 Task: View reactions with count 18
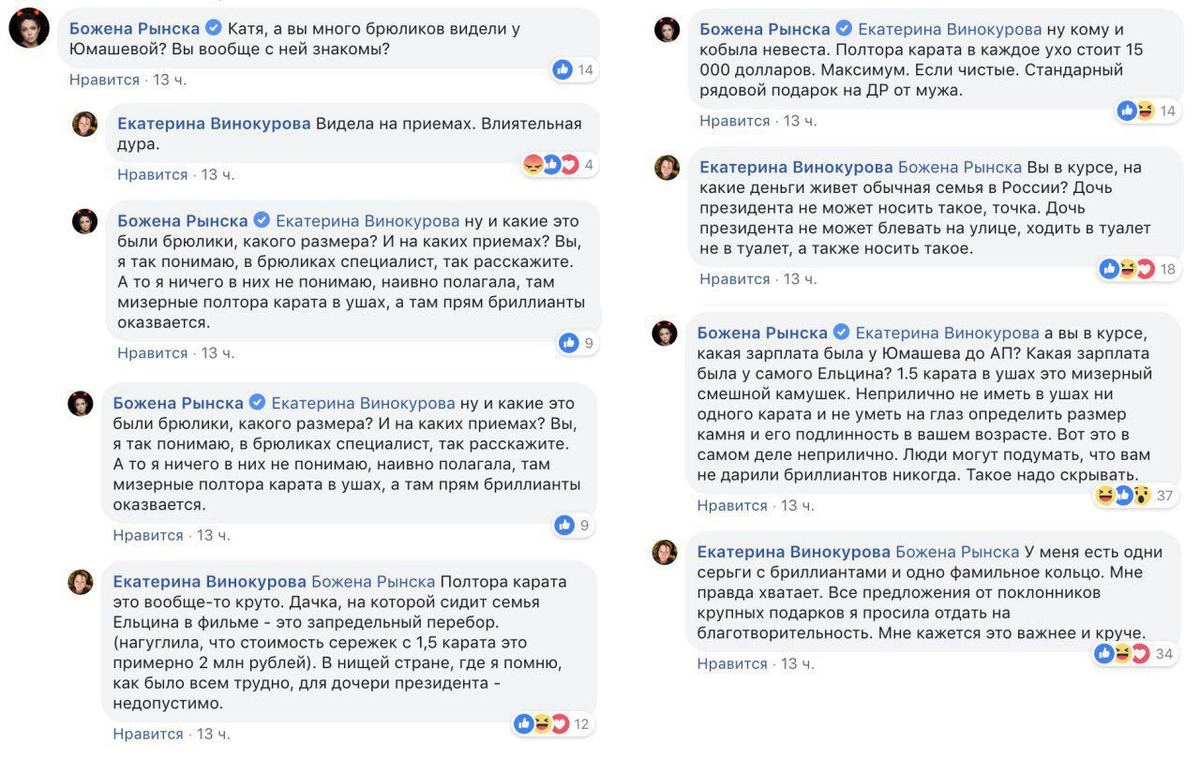(1127, 269)
